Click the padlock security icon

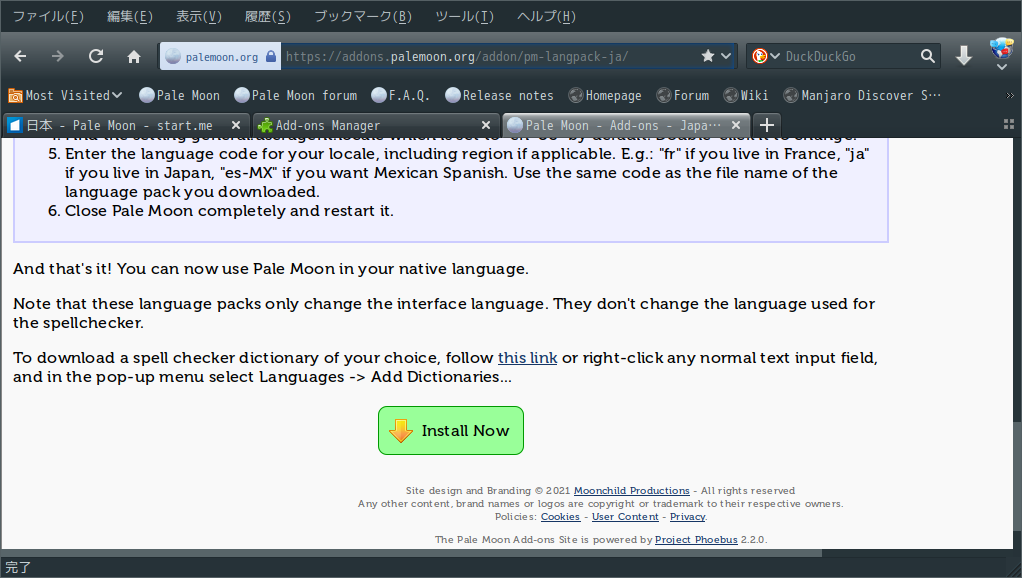(x=271, y=57)
